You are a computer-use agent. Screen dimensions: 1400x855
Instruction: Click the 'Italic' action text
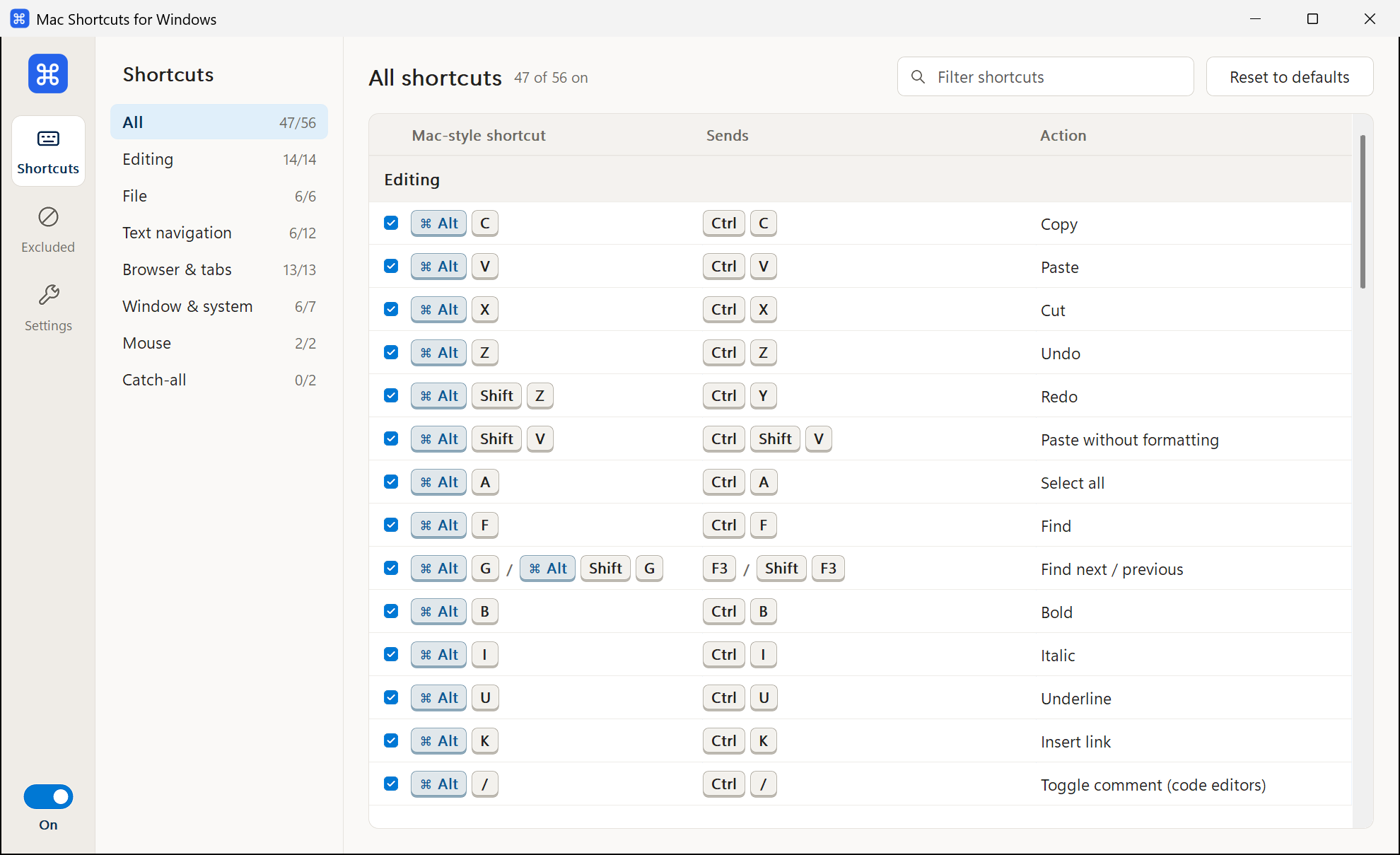1058,656
